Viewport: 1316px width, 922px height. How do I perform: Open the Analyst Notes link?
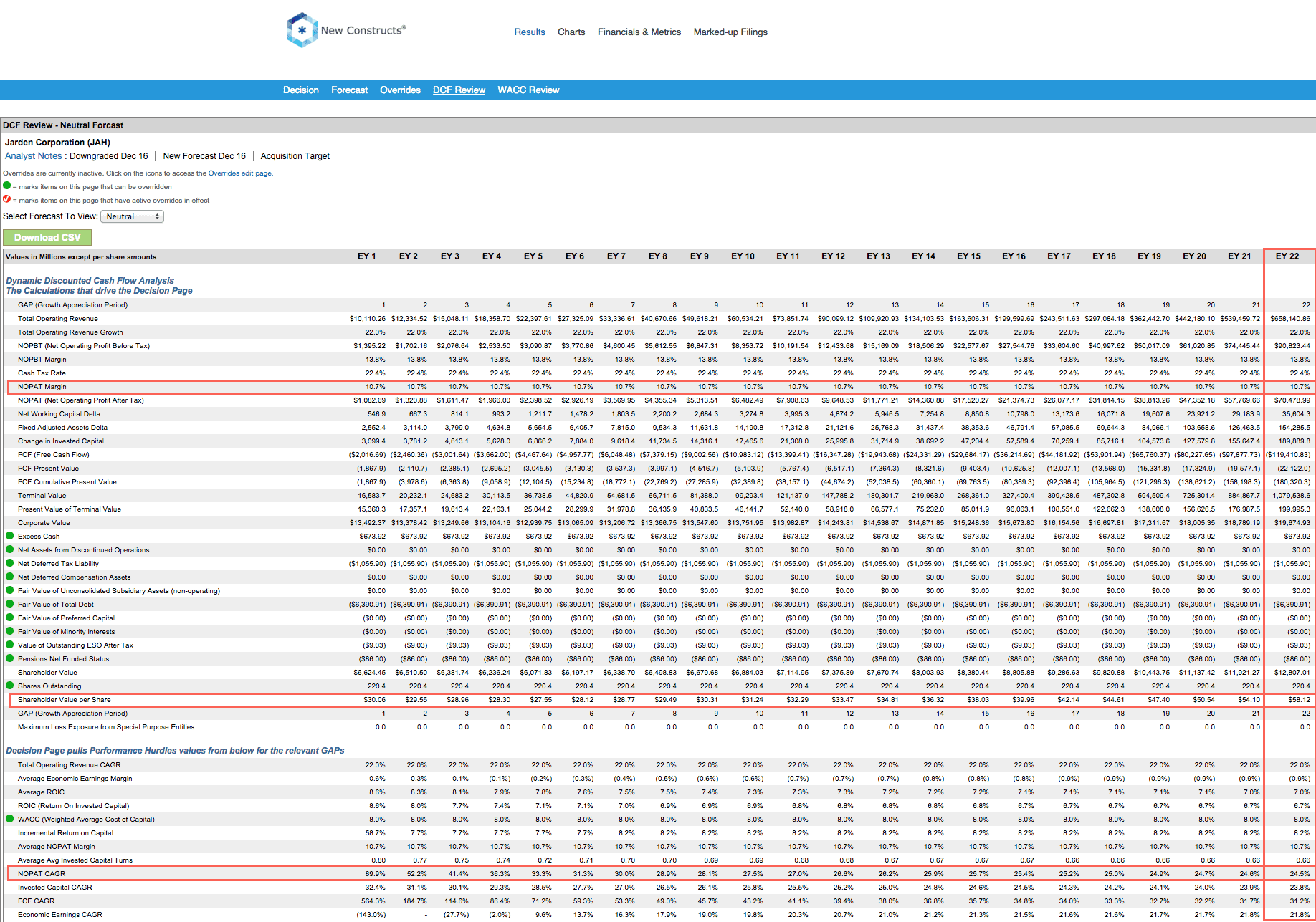(x=34, y=155)
